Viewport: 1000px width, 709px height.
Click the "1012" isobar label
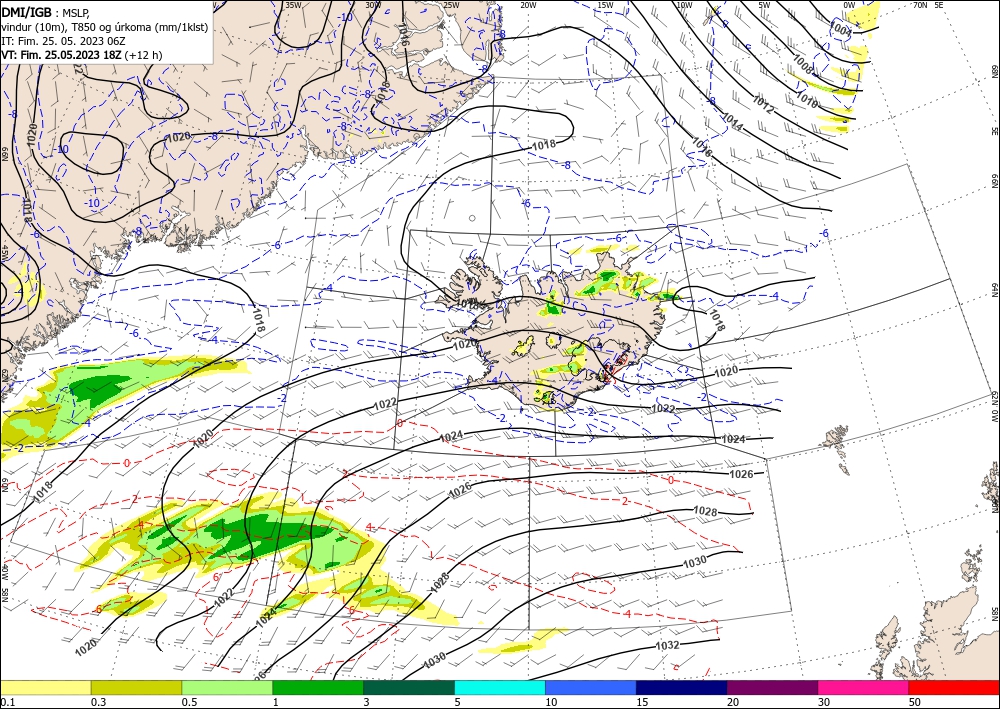(763, 105)
